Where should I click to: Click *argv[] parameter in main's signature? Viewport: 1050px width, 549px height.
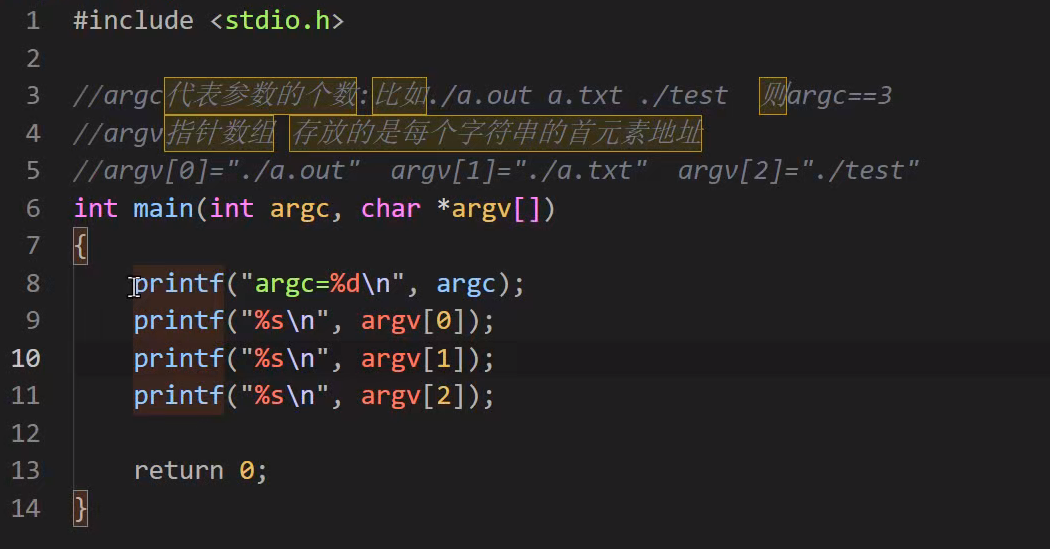pos(488,208)
